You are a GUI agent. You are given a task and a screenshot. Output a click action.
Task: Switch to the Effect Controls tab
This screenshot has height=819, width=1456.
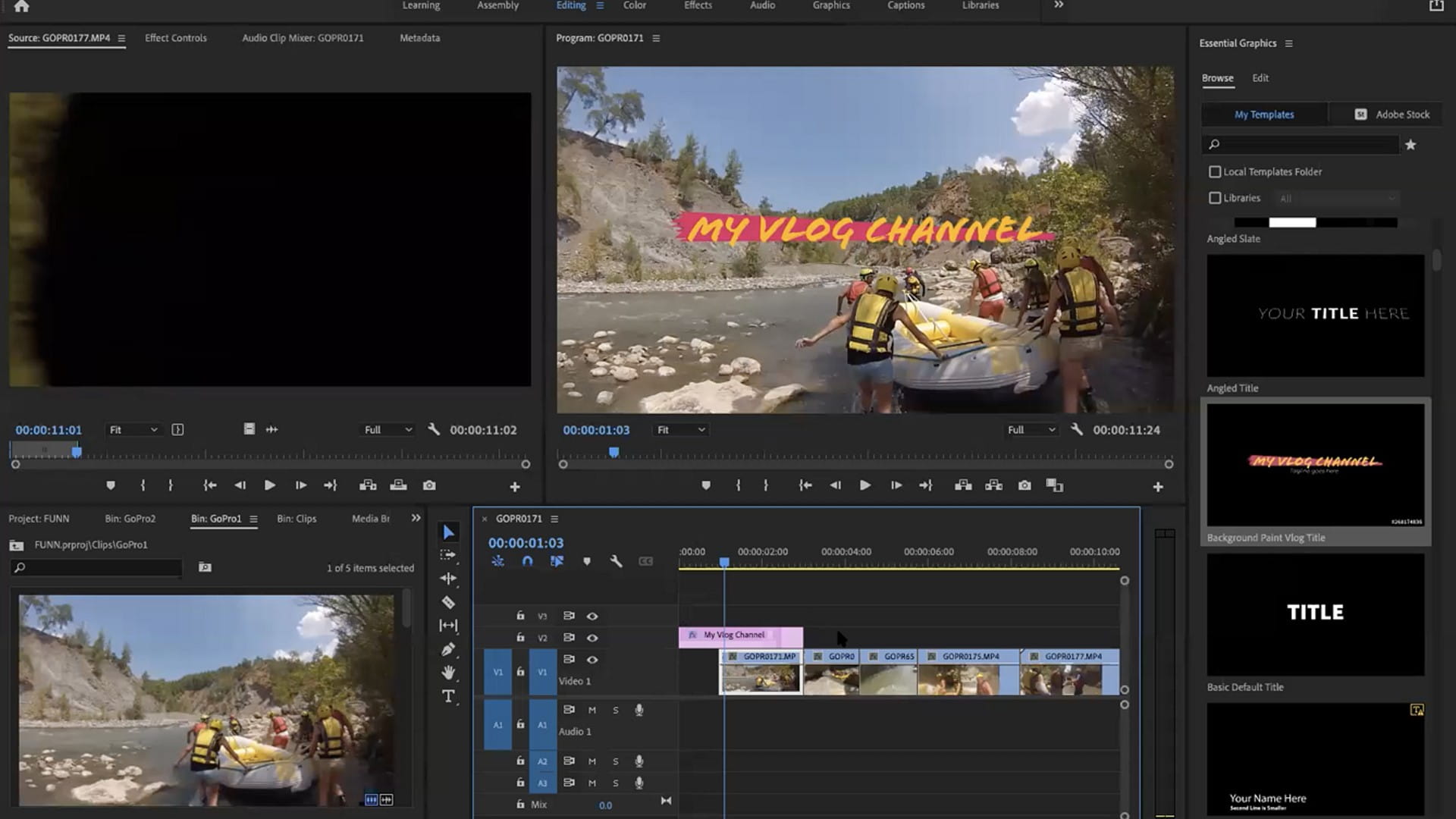(175, 37)
